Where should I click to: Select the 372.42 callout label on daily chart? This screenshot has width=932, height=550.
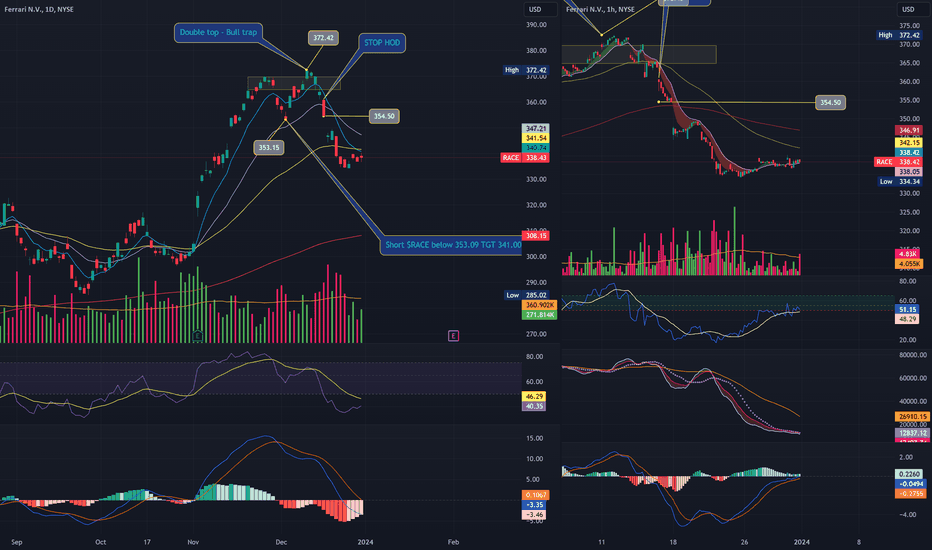point(323,37)
